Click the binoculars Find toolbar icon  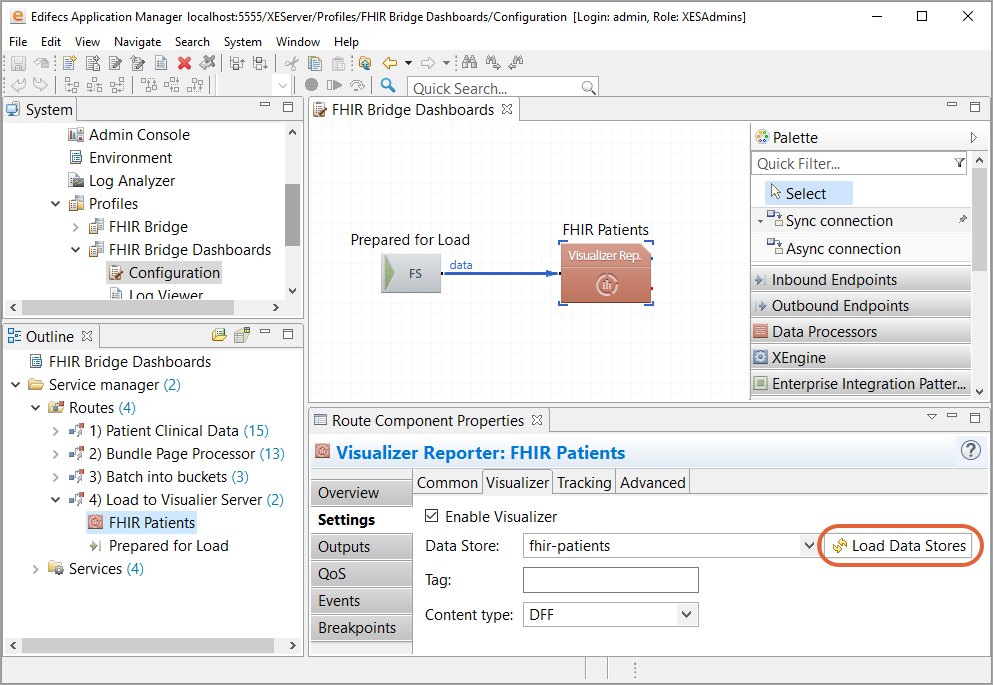pos(469,62)
